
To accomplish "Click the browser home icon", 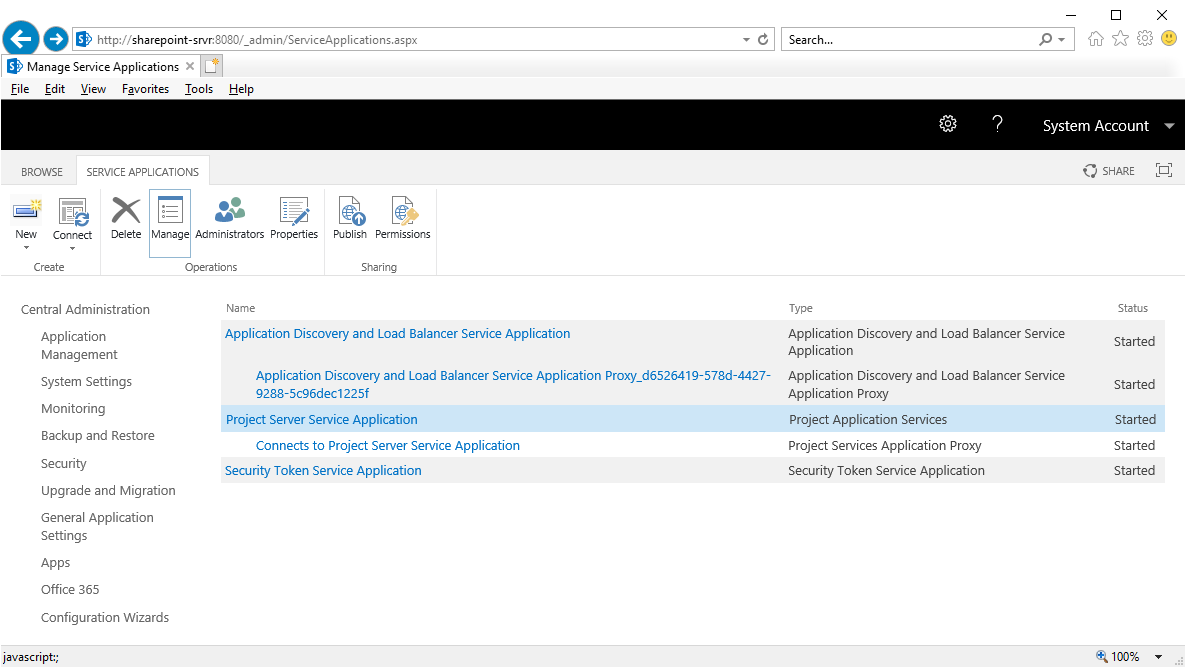I will 1095,39.
